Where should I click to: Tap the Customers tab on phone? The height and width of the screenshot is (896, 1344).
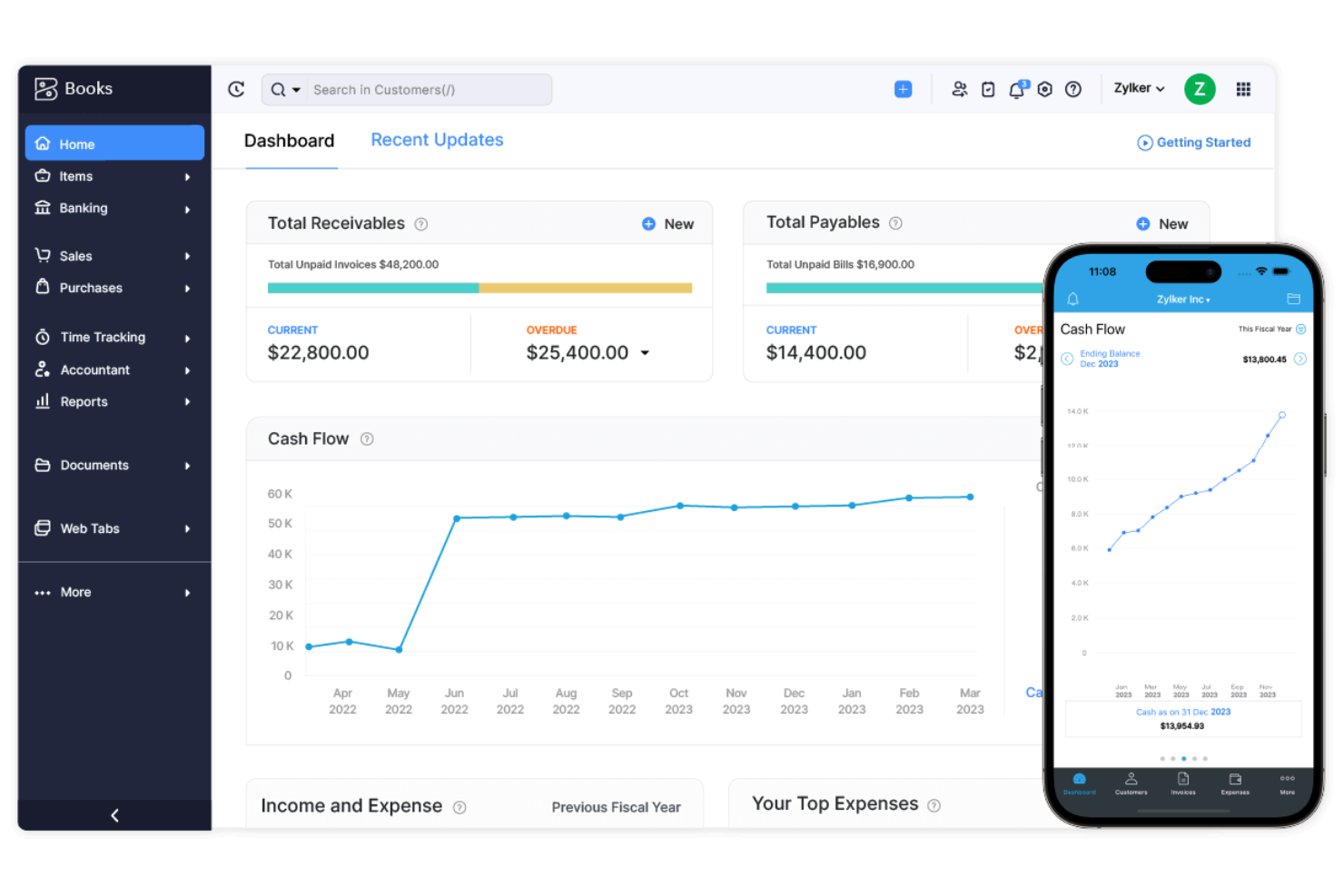click(1131, 783)
